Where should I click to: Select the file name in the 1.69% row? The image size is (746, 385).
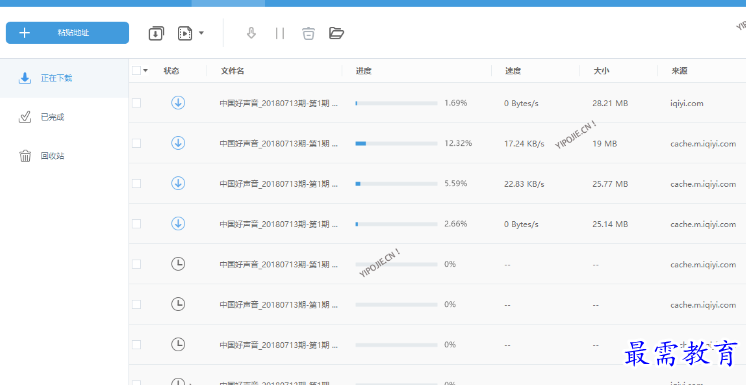(x=279, y=103)
